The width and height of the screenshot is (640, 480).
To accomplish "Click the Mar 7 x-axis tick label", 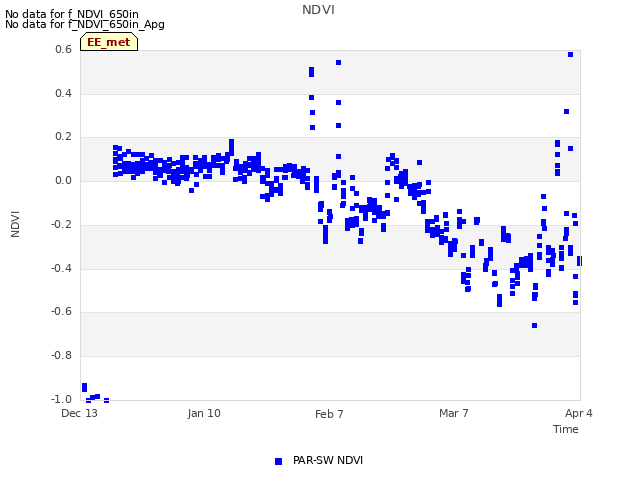I will (x=454, y=413).
